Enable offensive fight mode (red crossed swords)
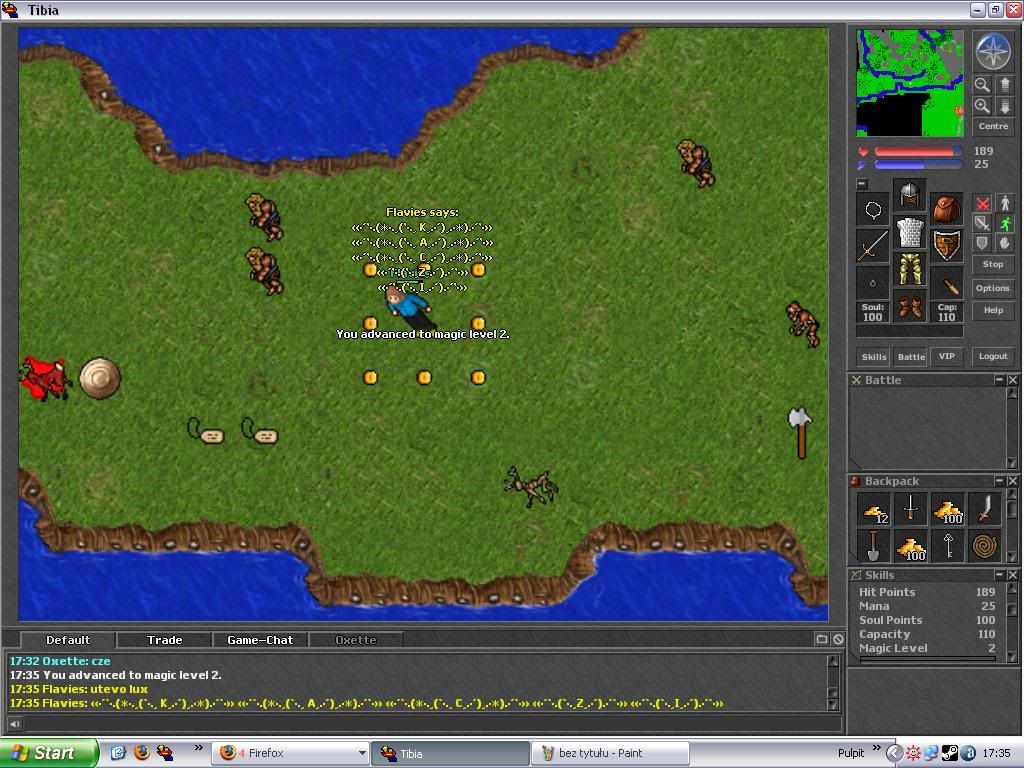Screen dimensions: 1024x768 pos(982,204)
